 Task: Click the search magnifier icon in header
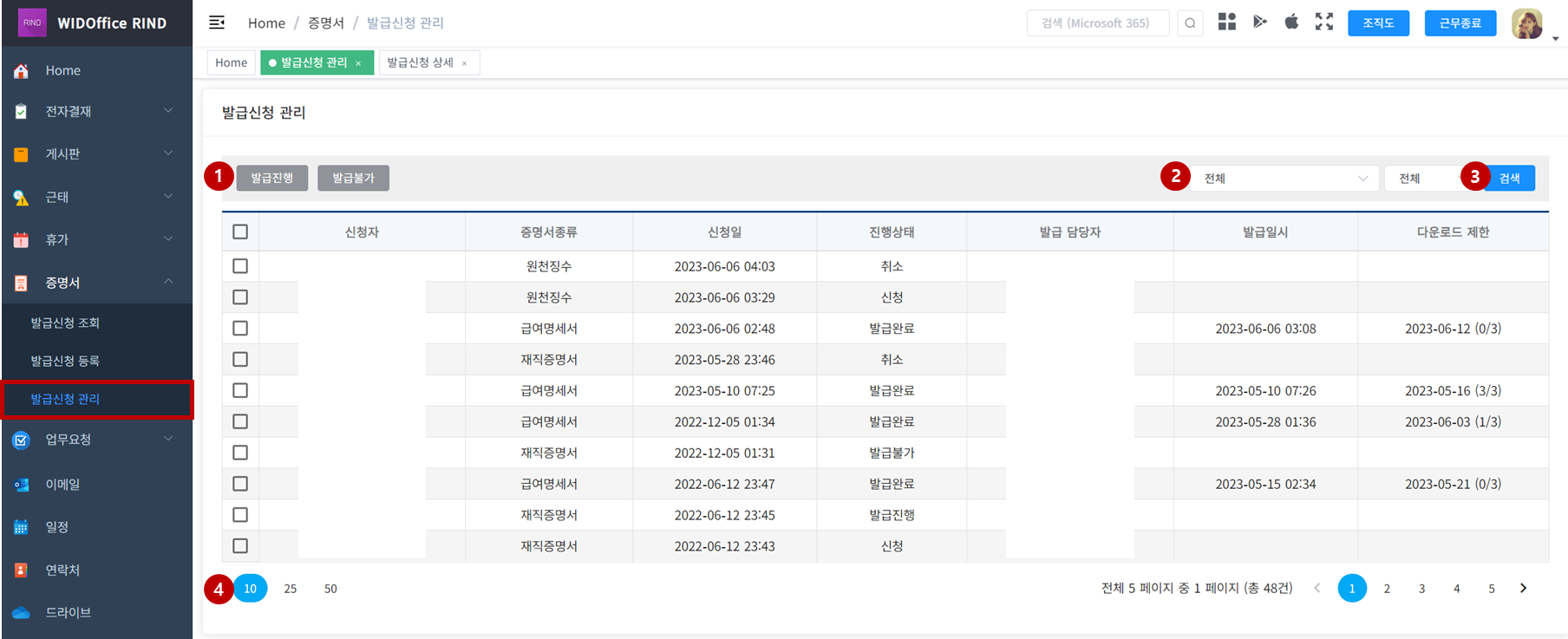(1190, 23)
